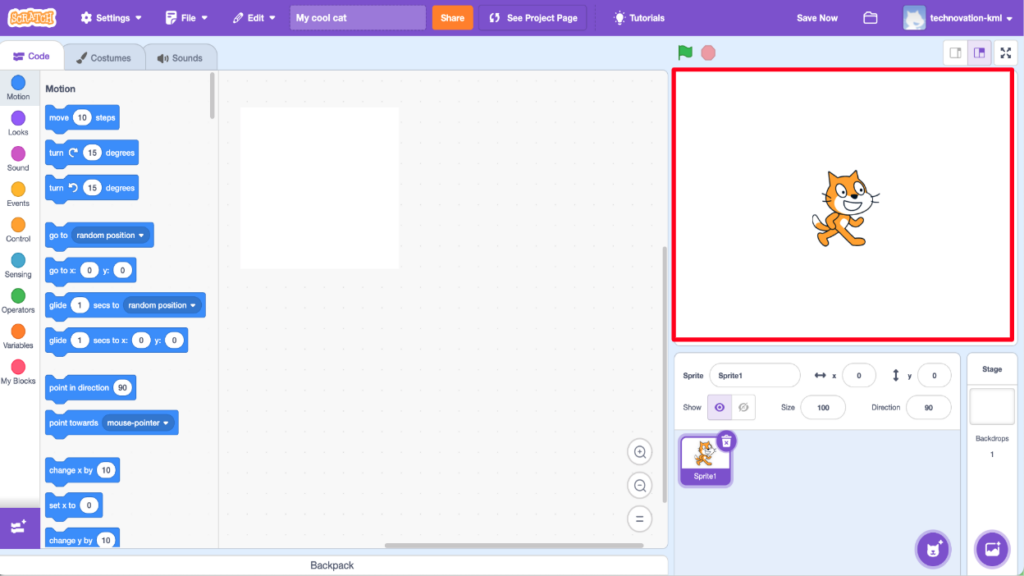Click See Project Page button

(x=533, y=18)
